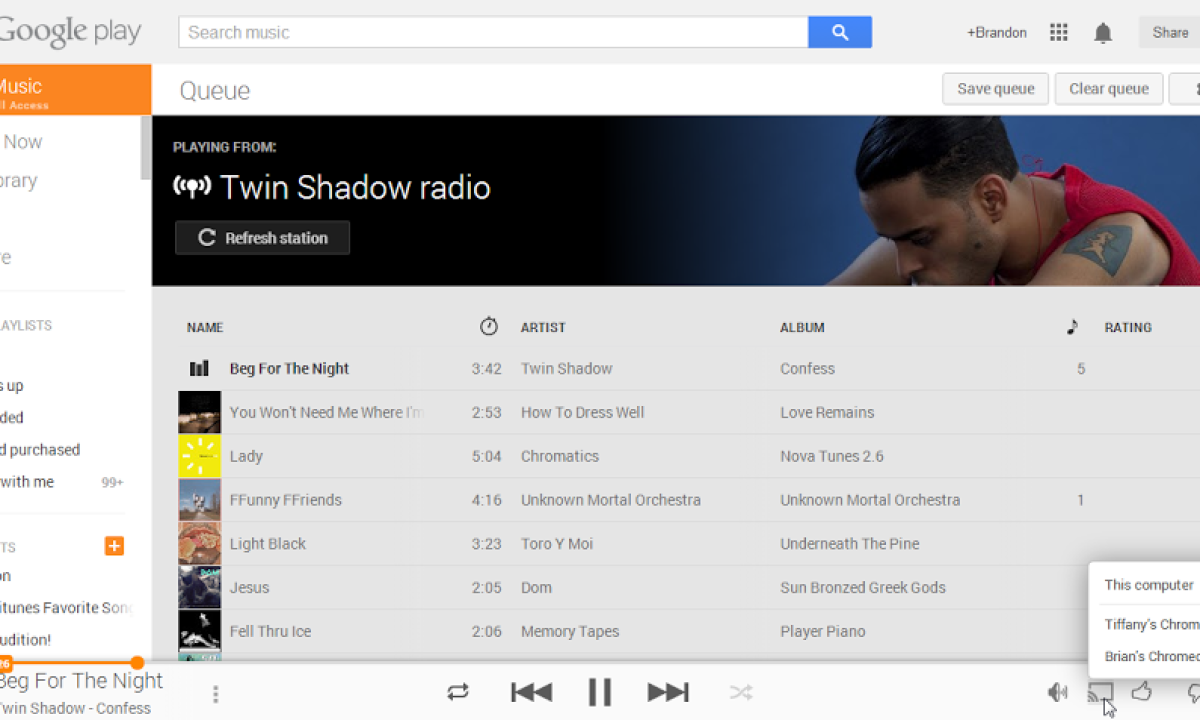This screenshot has height=720, width=1200.
Task: Open the Google apps grid
Action: coord(1059,33)
